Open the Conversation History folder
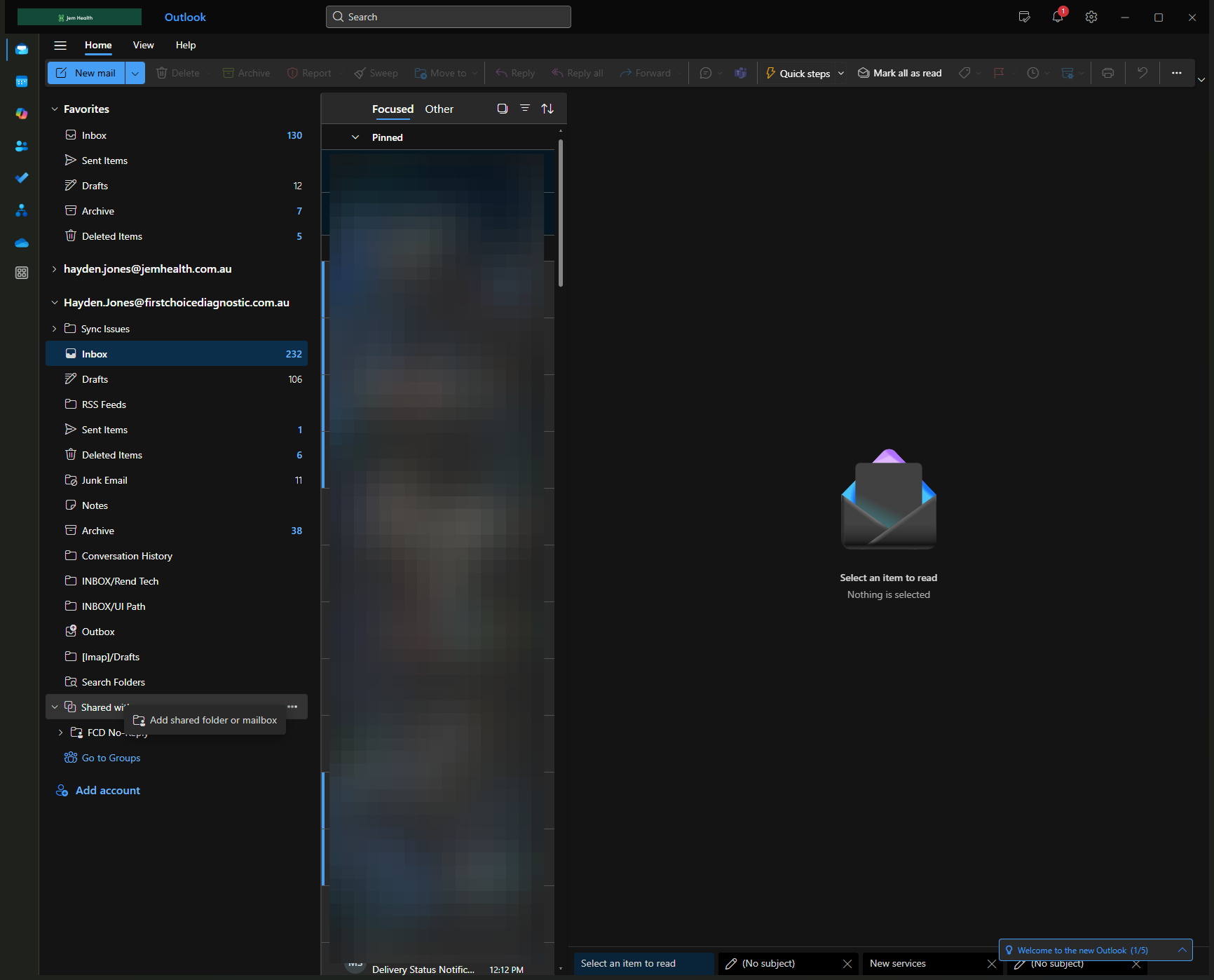The width and height of the screenshot is (1214, 980). (177, 556)
